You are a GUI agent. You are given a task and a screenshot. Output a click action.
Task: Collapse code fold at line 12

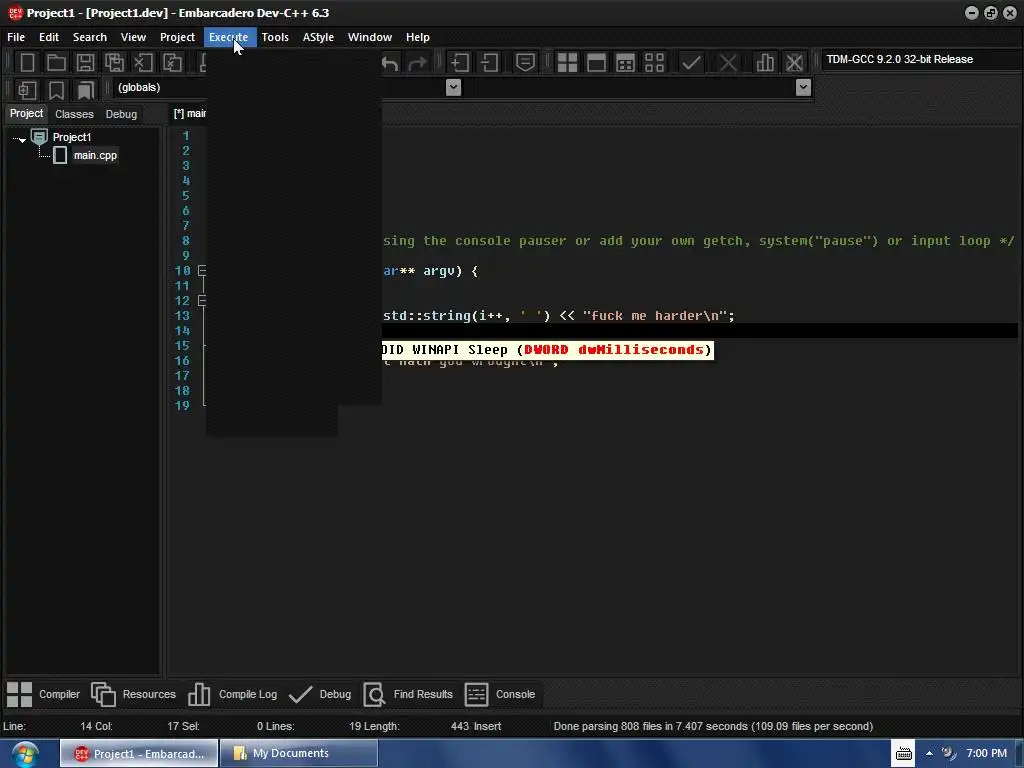click(x=202, y=300)
